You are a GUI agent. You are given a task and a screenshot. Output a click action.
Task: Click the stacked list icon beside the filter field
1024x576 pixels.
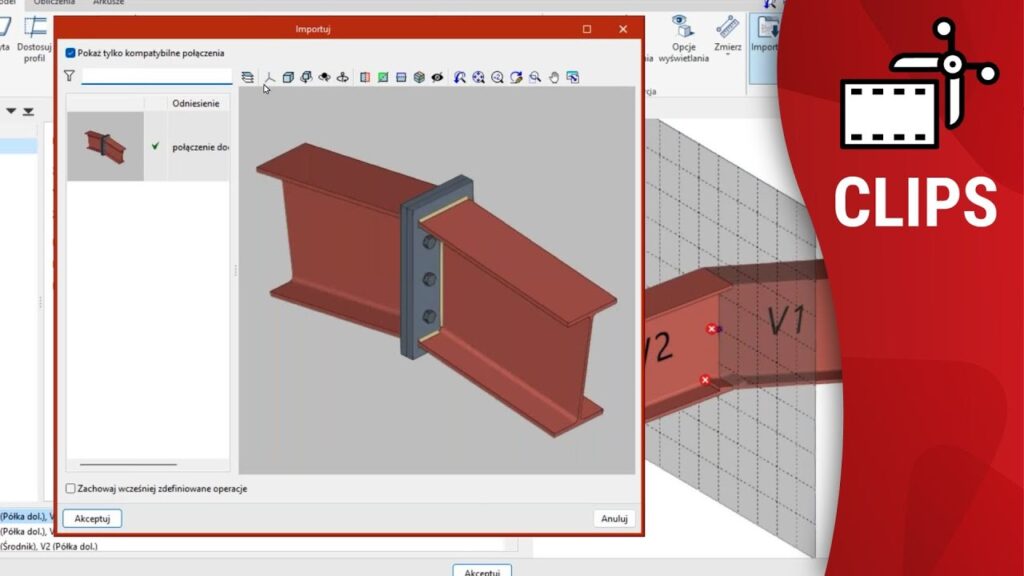pos(248,77)
